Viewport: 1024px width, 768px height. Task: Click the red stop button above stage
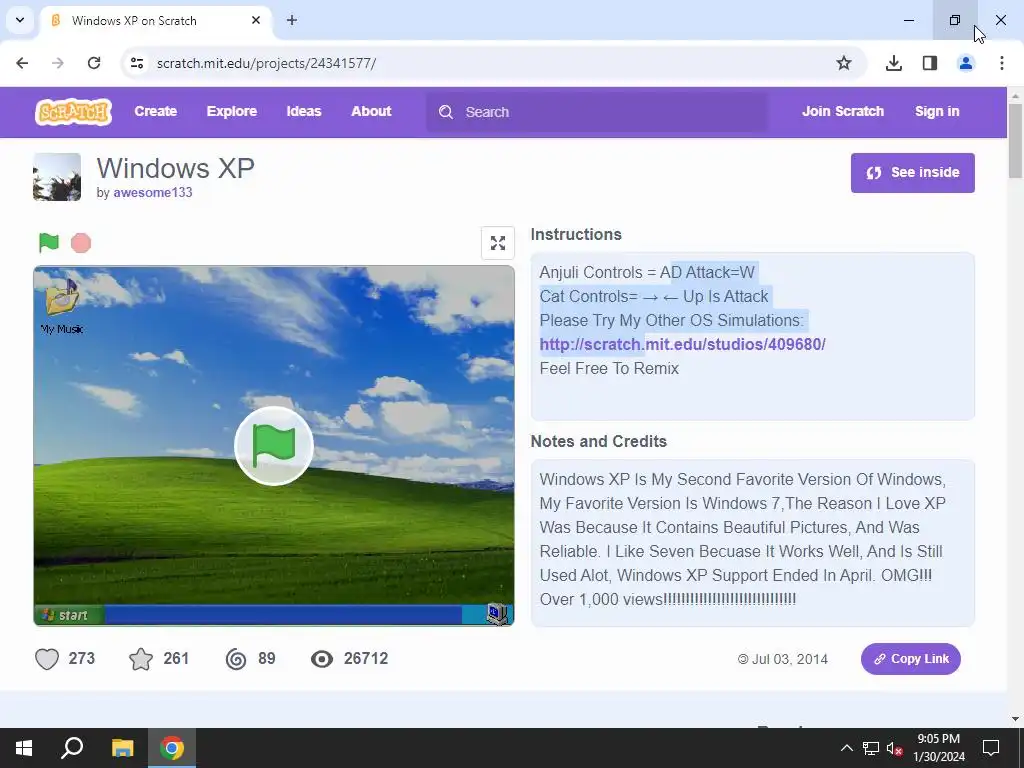[x=81, y=243]
